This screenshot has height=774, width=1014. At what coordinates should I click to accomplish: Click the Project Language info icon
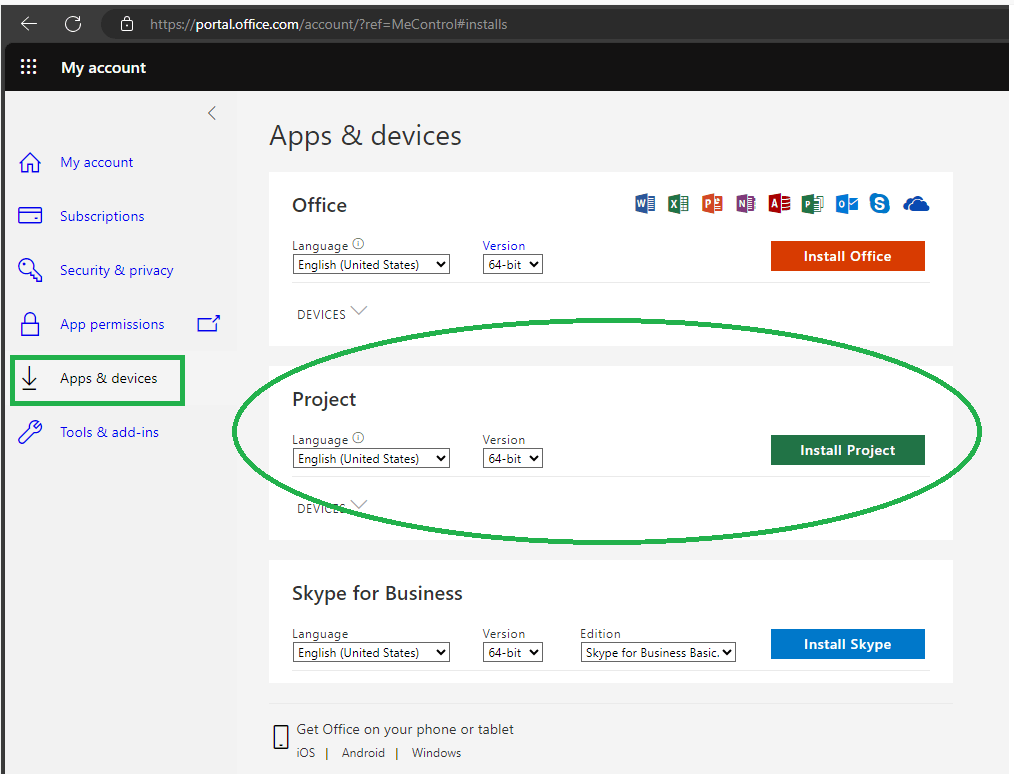358,438
